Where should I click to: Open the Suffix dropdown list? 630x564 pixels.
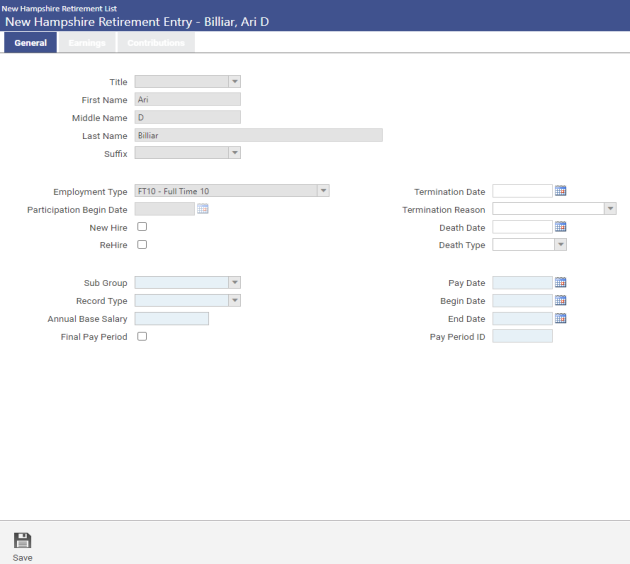234,154
